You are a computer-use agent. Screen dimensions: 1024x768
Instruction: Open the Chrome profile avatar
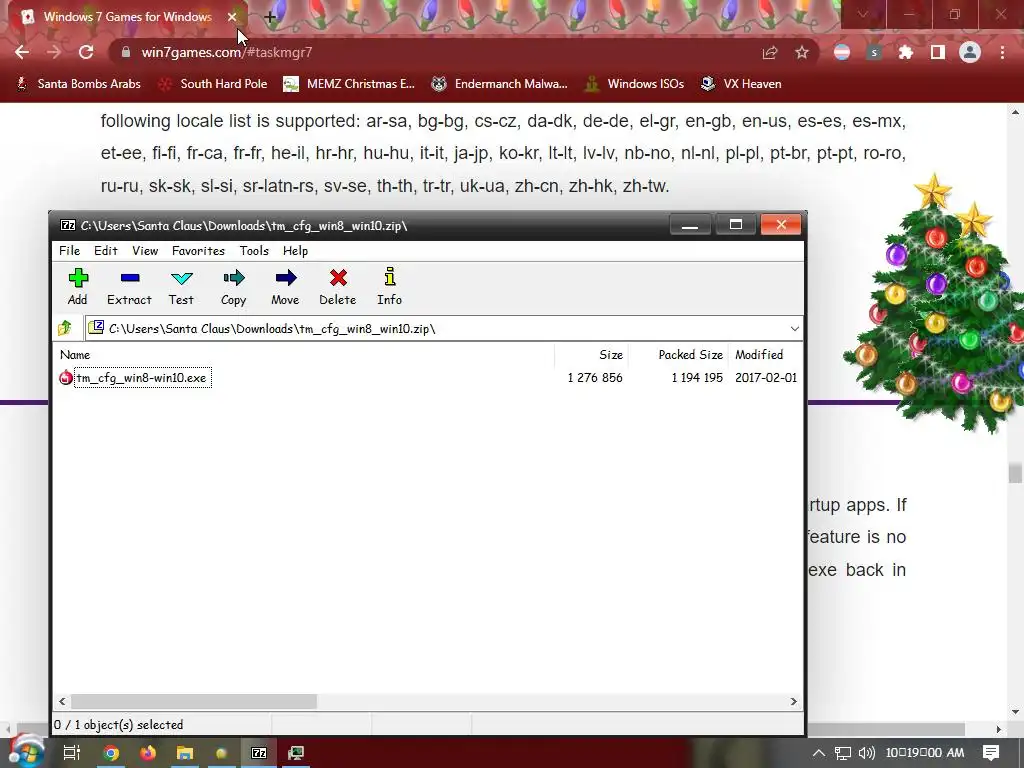coord(970,52)
